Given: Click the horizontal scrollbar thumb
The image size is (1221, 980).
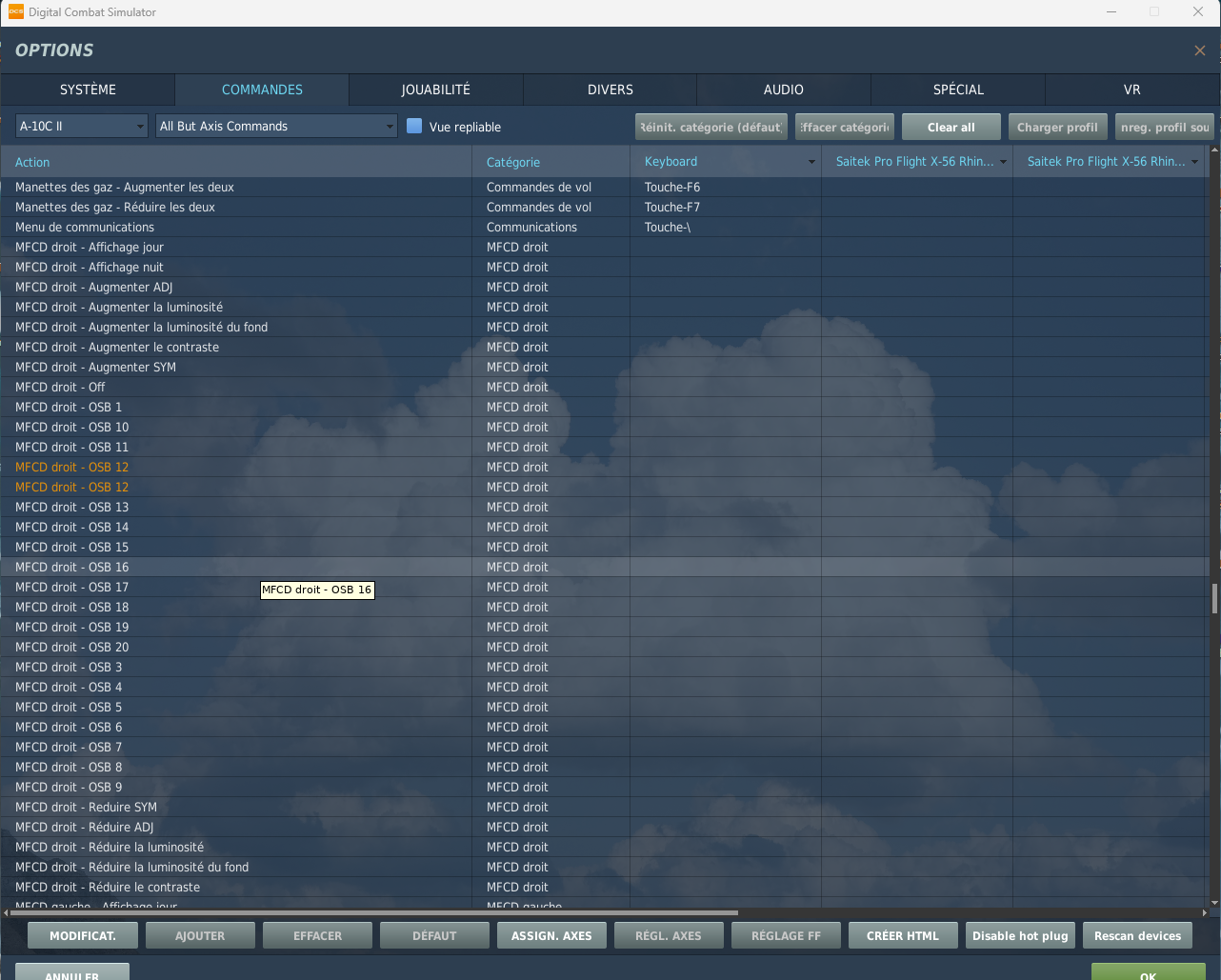Looking at the screenshot, I should pos(374,912).
